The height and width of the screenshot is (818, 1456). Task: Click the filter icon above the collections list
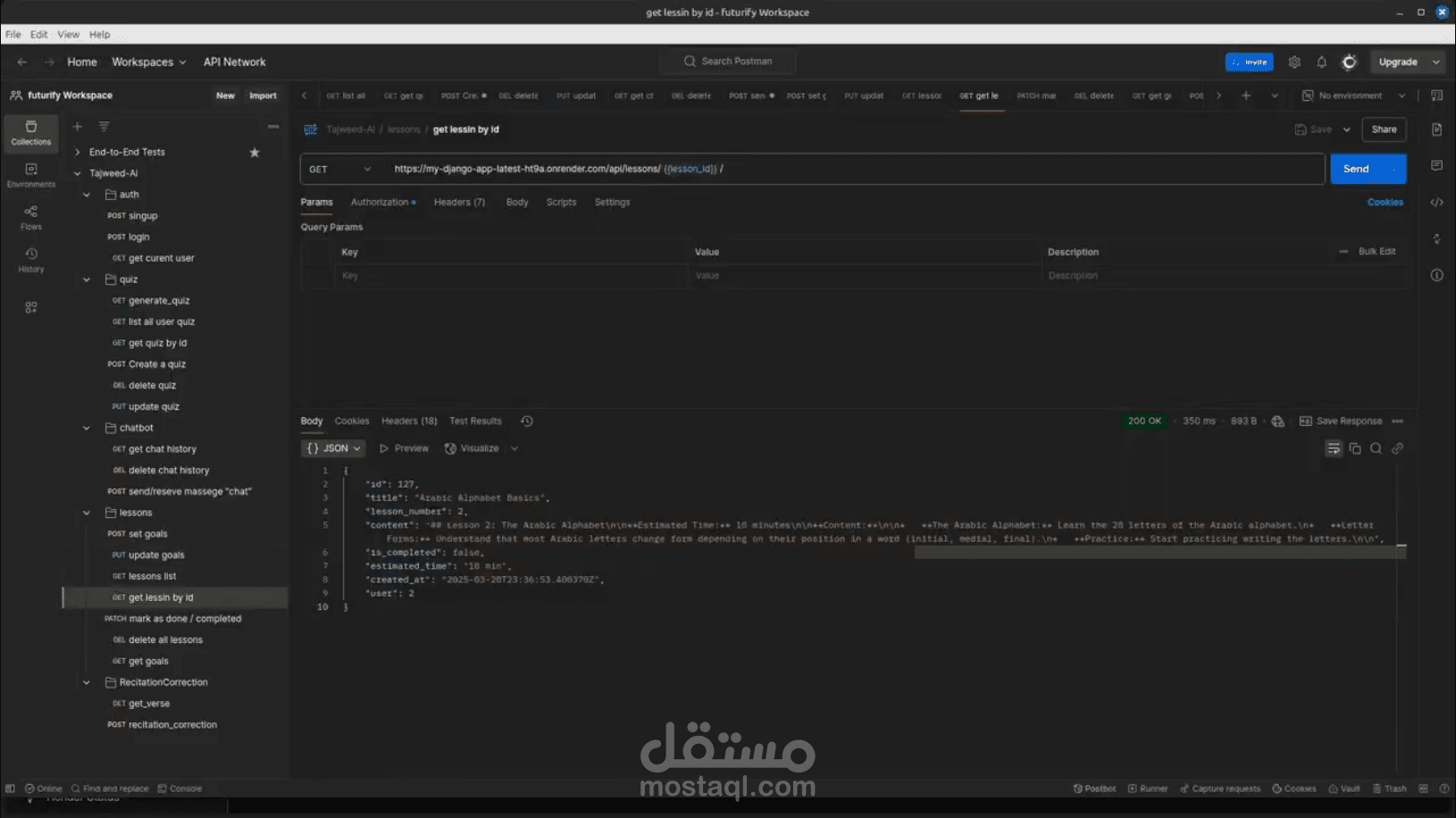pos(104,127)
